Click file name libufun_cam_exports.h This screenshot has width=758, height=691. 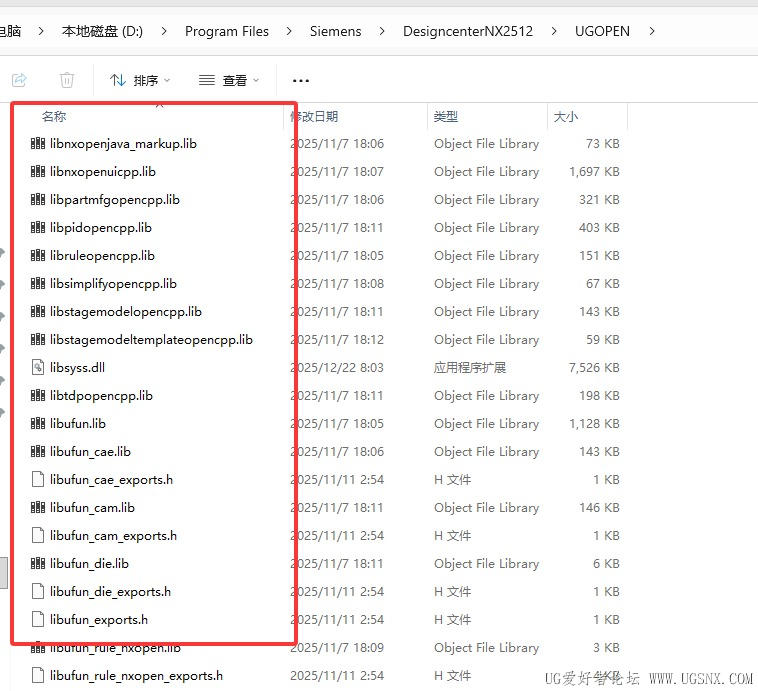coord(114,536)
